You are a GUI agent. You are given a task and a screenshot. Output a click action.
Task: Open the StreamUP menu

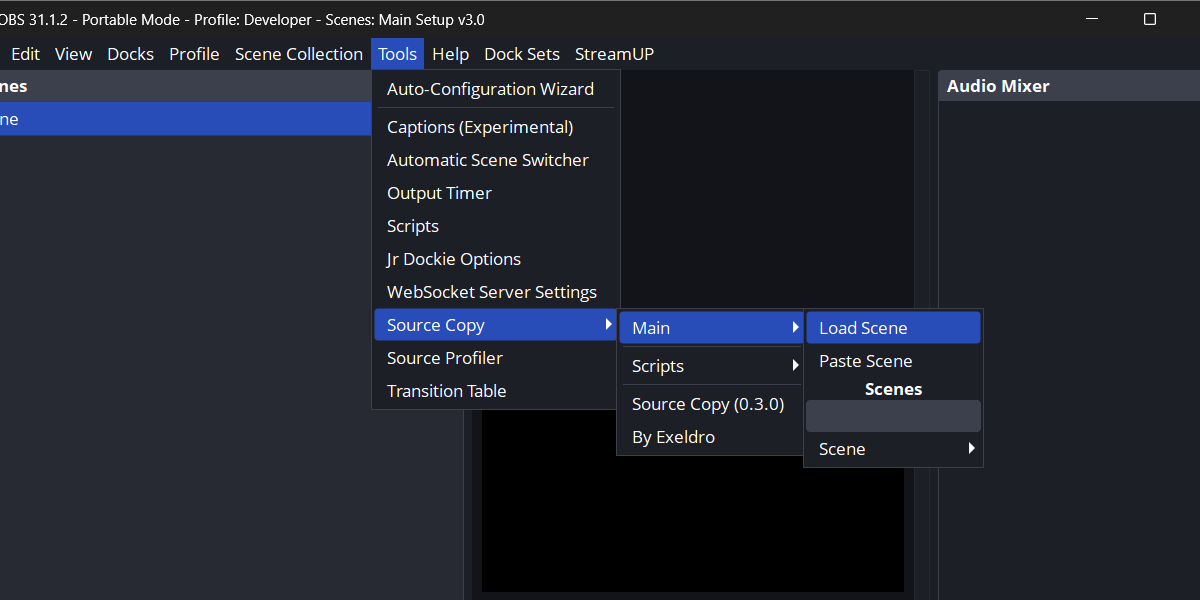[614, 54]
